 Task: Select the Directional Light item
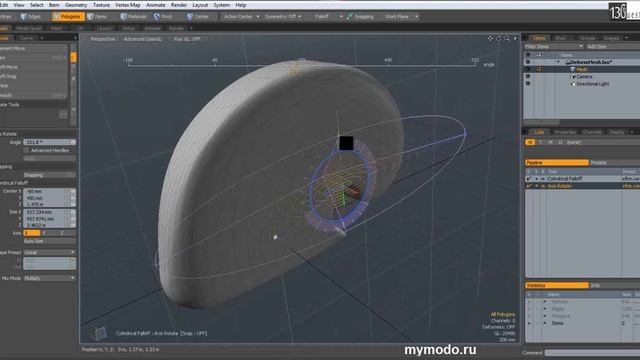point(592,84)
